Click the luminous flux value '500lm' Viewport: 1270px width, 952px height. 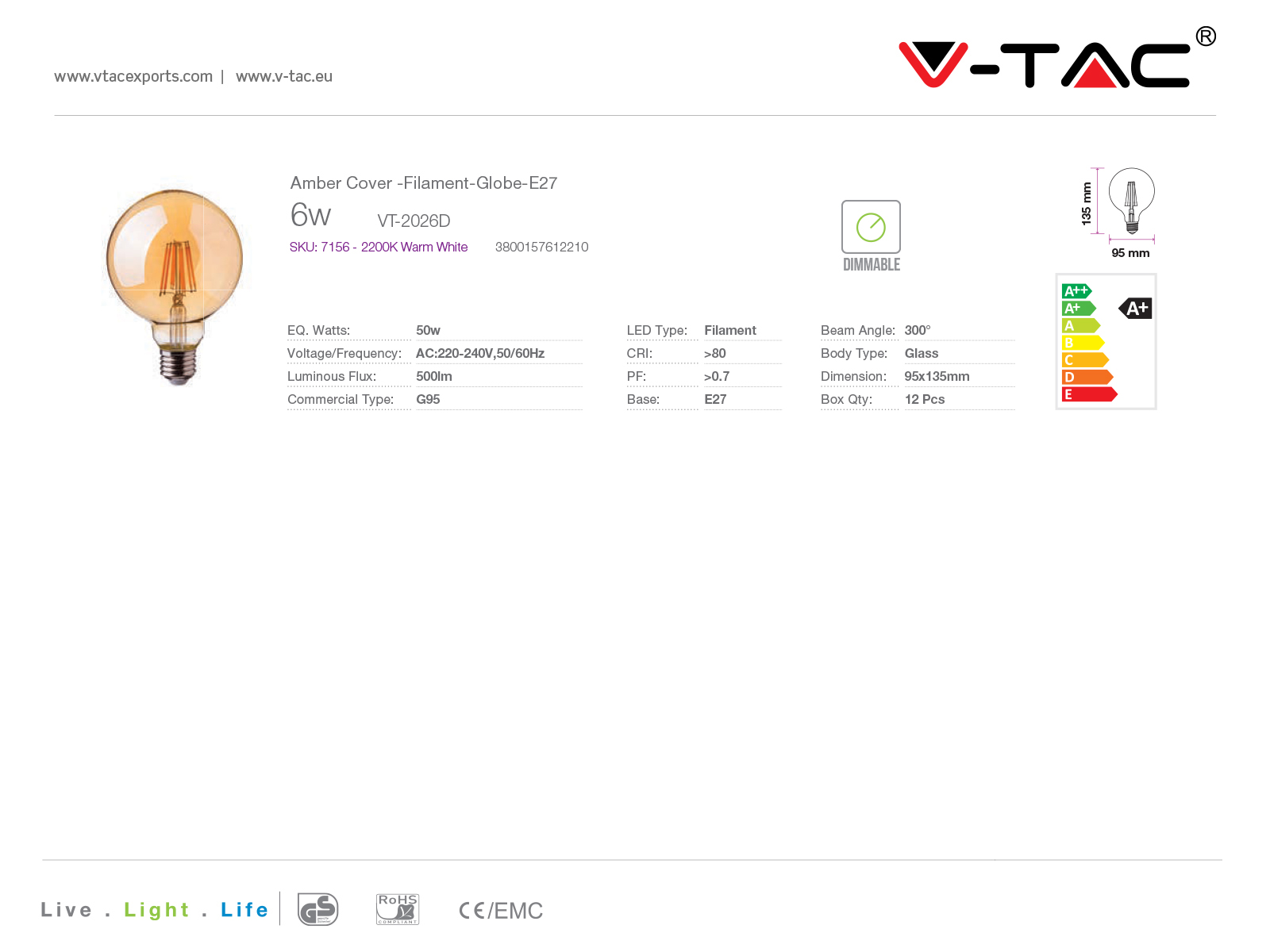pyautogui.click(x=434, y=376)
